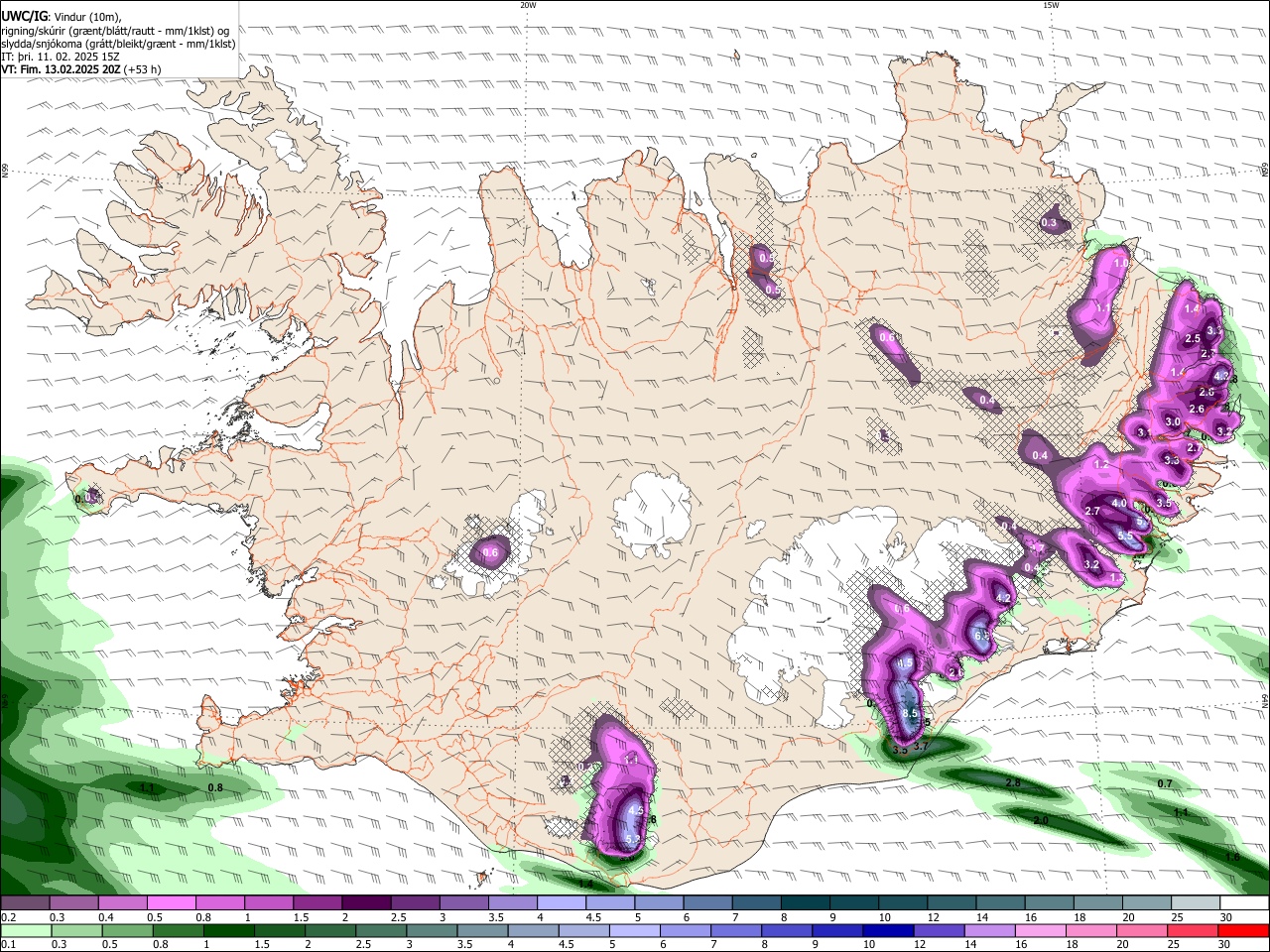The height and width of the screenshot is (952, 1270).
Task: Pick the dark purple 2 snow legend swatch
Action: 365,903
